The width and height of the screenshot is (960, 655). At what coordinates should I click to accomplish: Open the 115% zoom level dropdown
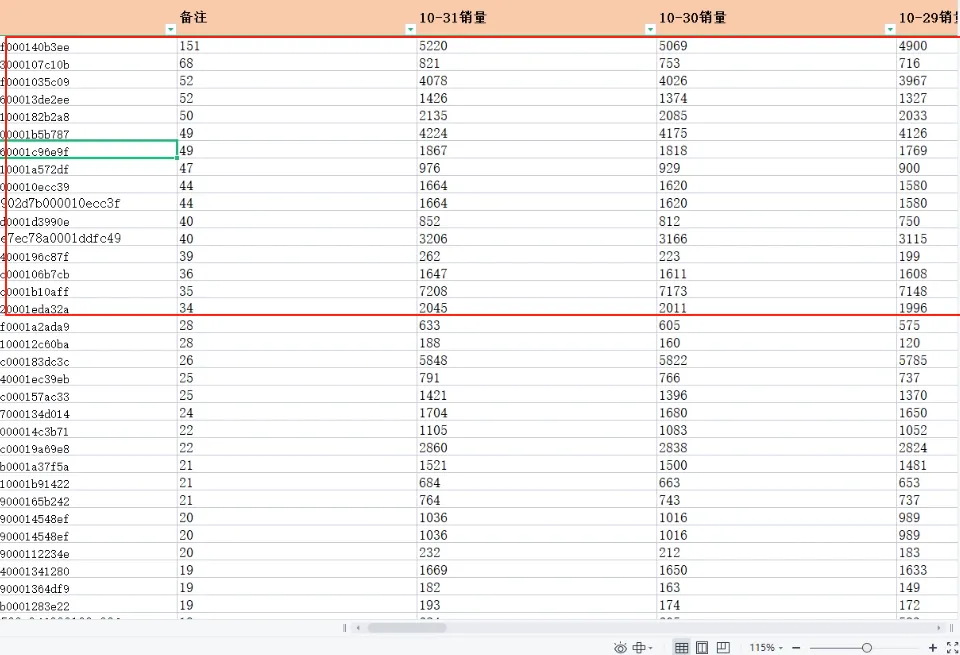click(x=767, y=648)
